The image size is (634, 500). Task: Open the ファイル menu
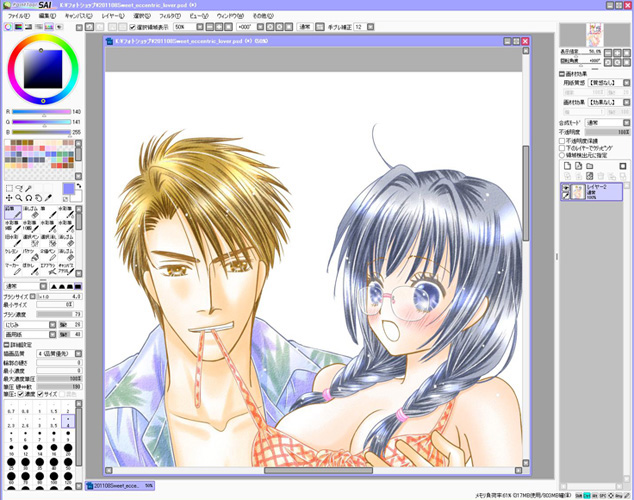(x=19, y=16)
